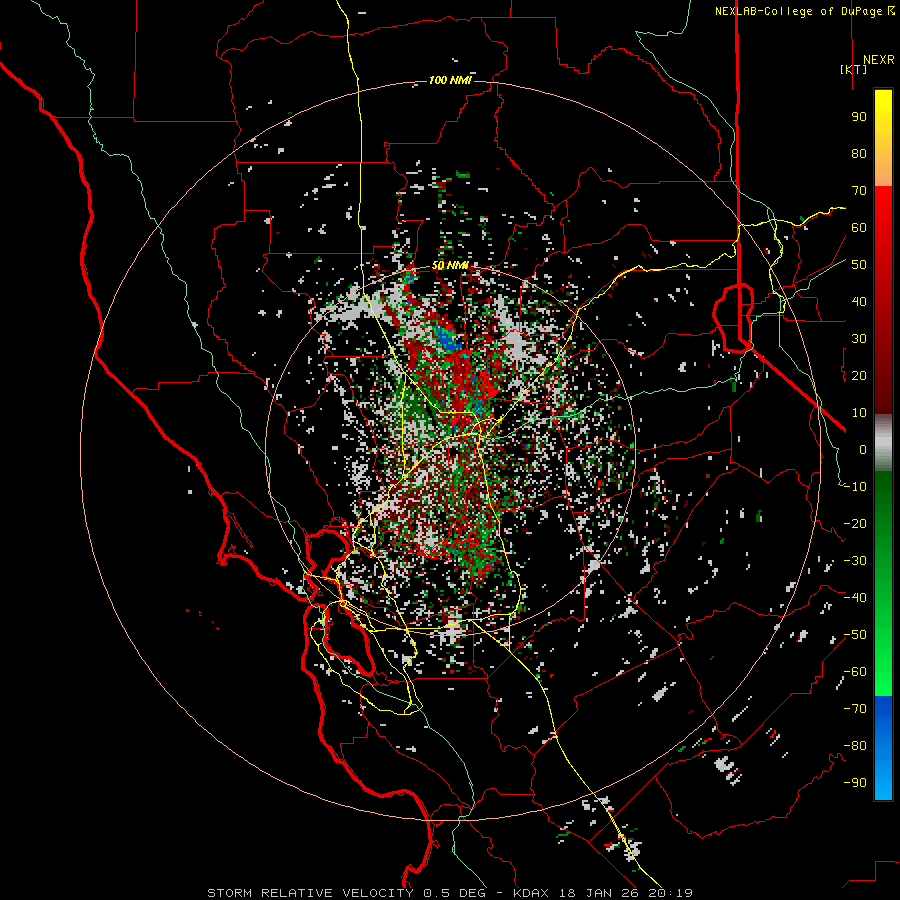Click the -50 value on velocity scale
The height and width of the screenshot is (900, 900).
click(x=855, y=635)
